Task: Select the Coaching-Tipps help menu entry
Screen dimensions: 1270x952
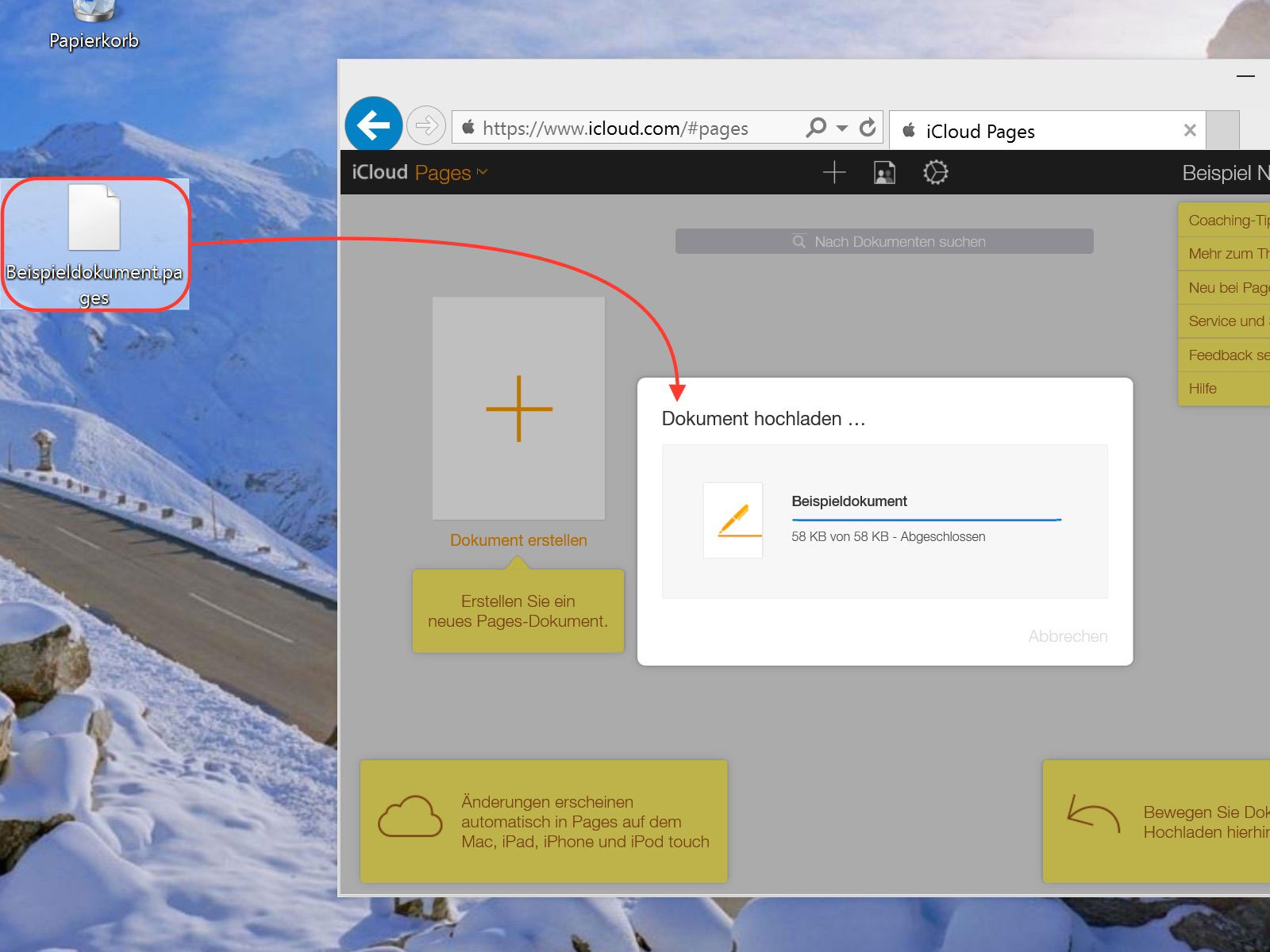Action: pyautogui.click(x=1224, y=220)
